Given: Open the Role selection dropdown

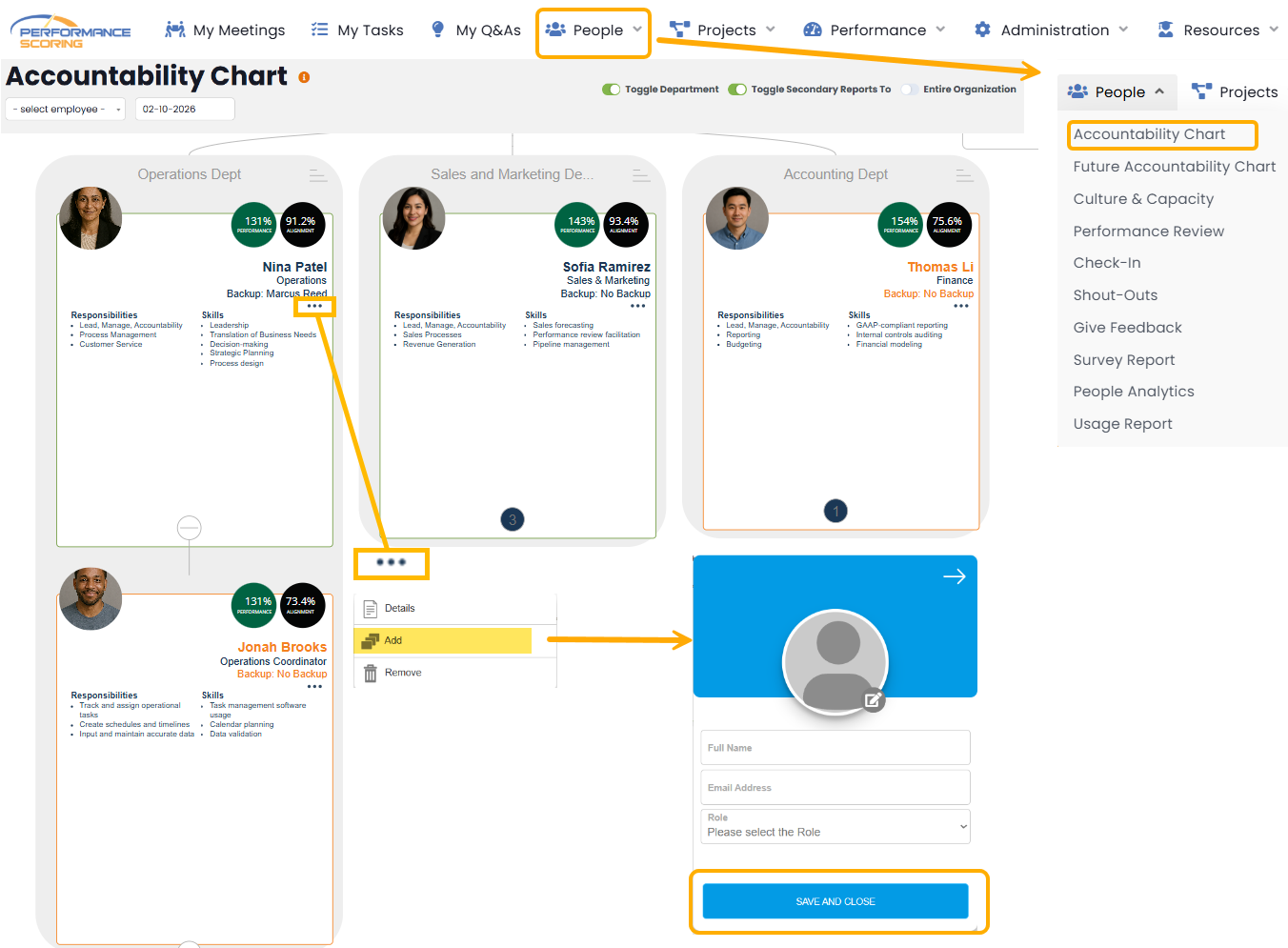Looking at the screenshot, I should (x=835, y=826).
